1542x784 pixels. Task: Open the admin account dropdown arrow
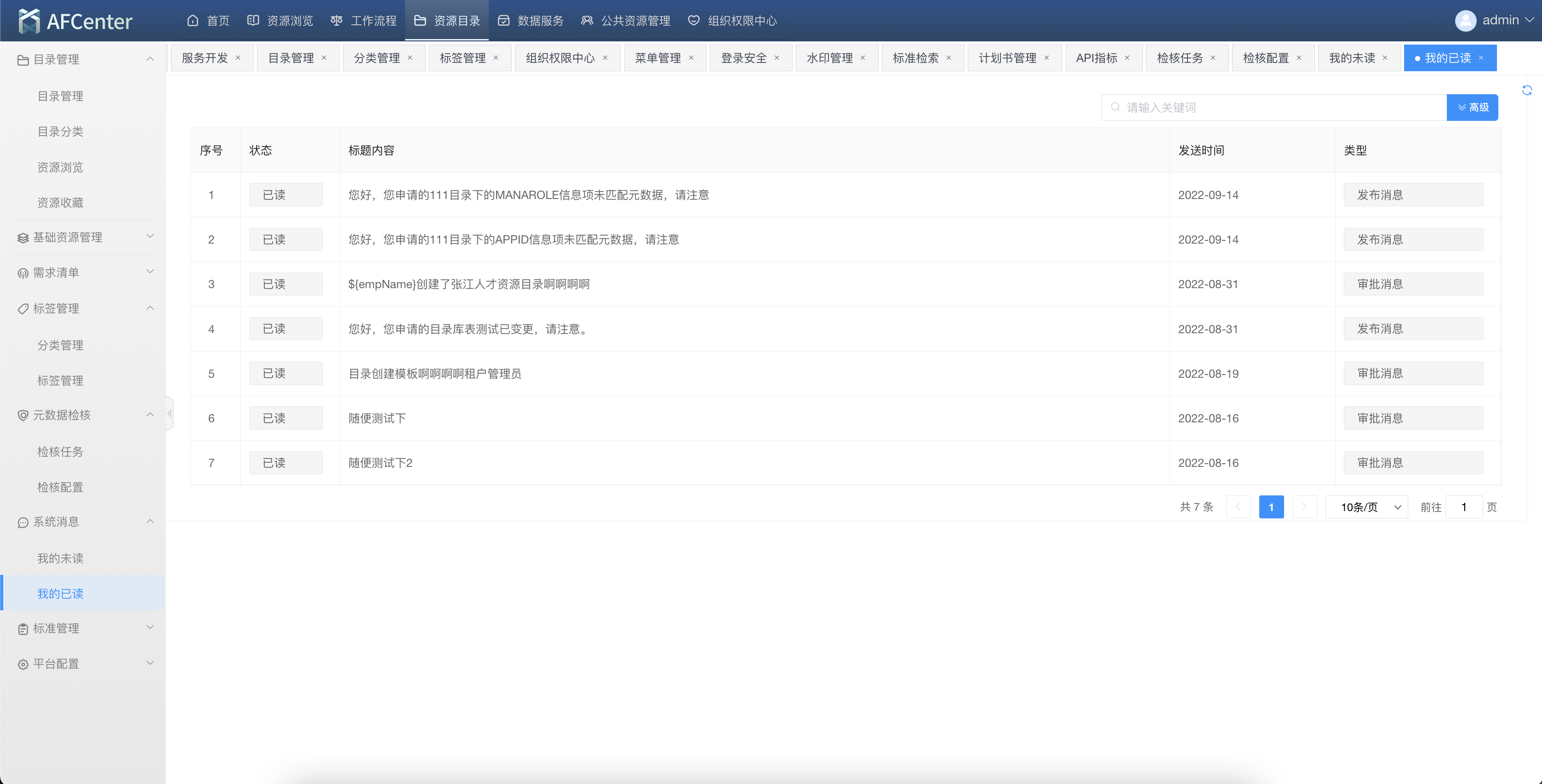(1530, 20)
